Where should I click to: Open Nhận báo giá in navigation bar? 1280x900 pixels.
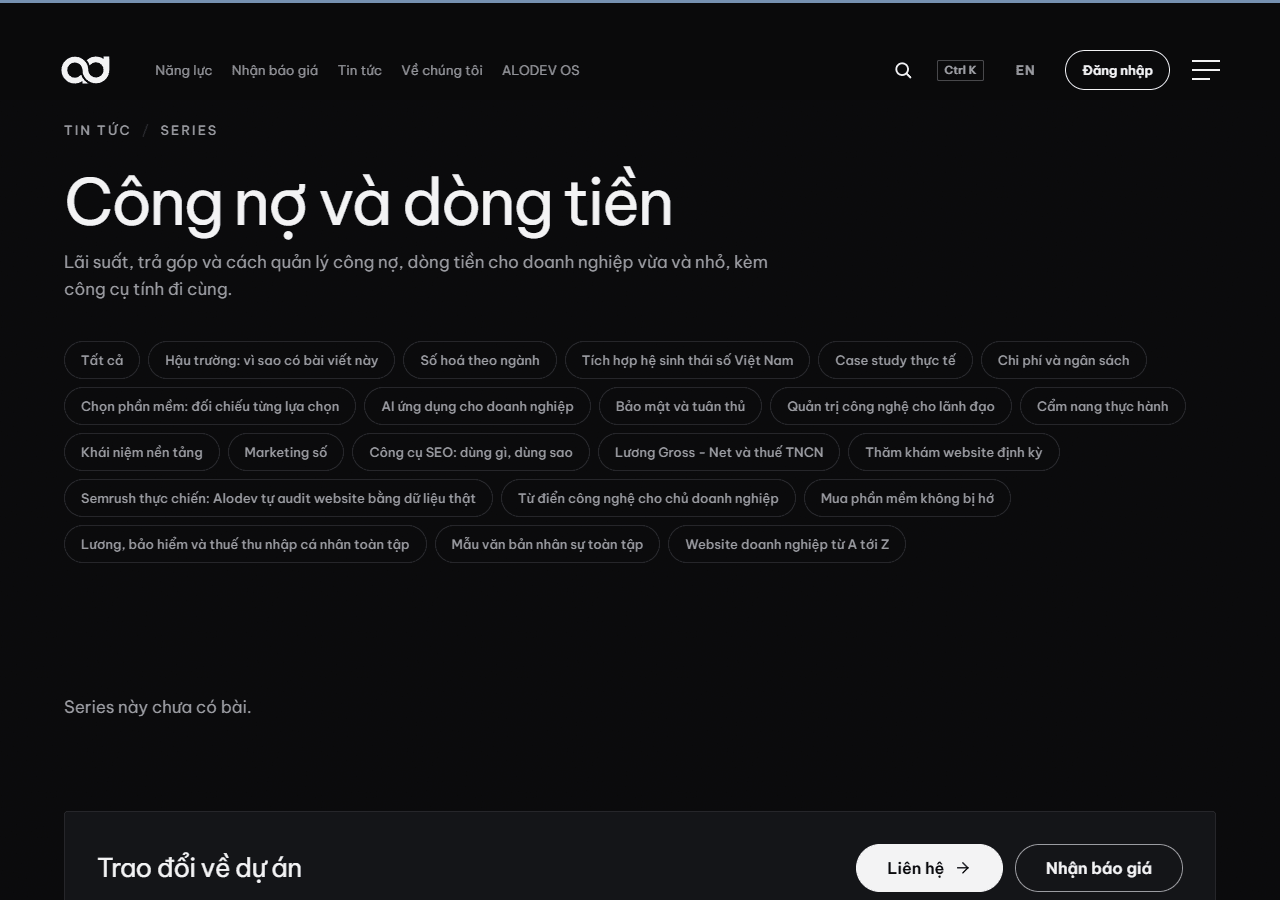click(275, 70)
